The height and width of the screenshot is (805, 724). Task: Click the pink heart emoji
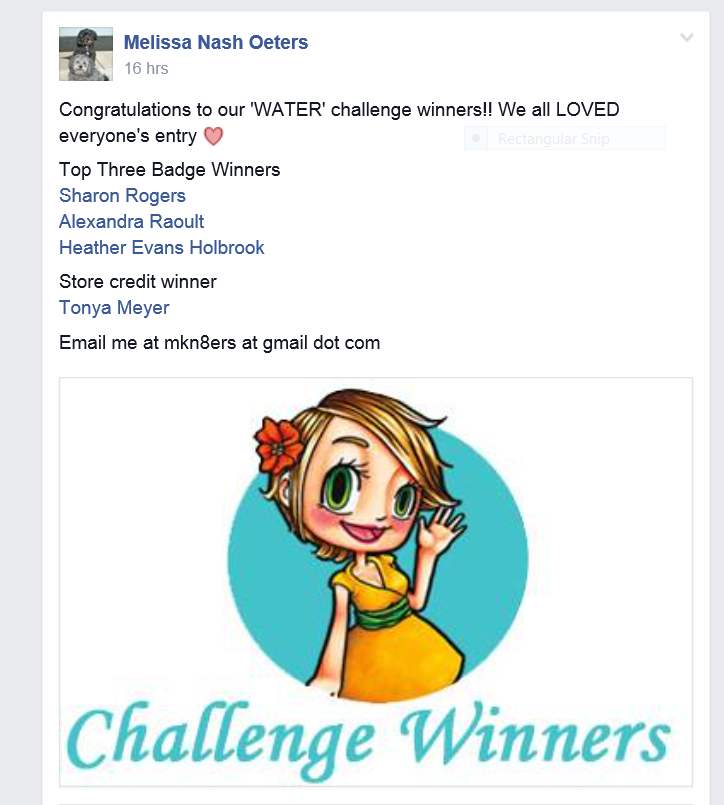point(213,137)
